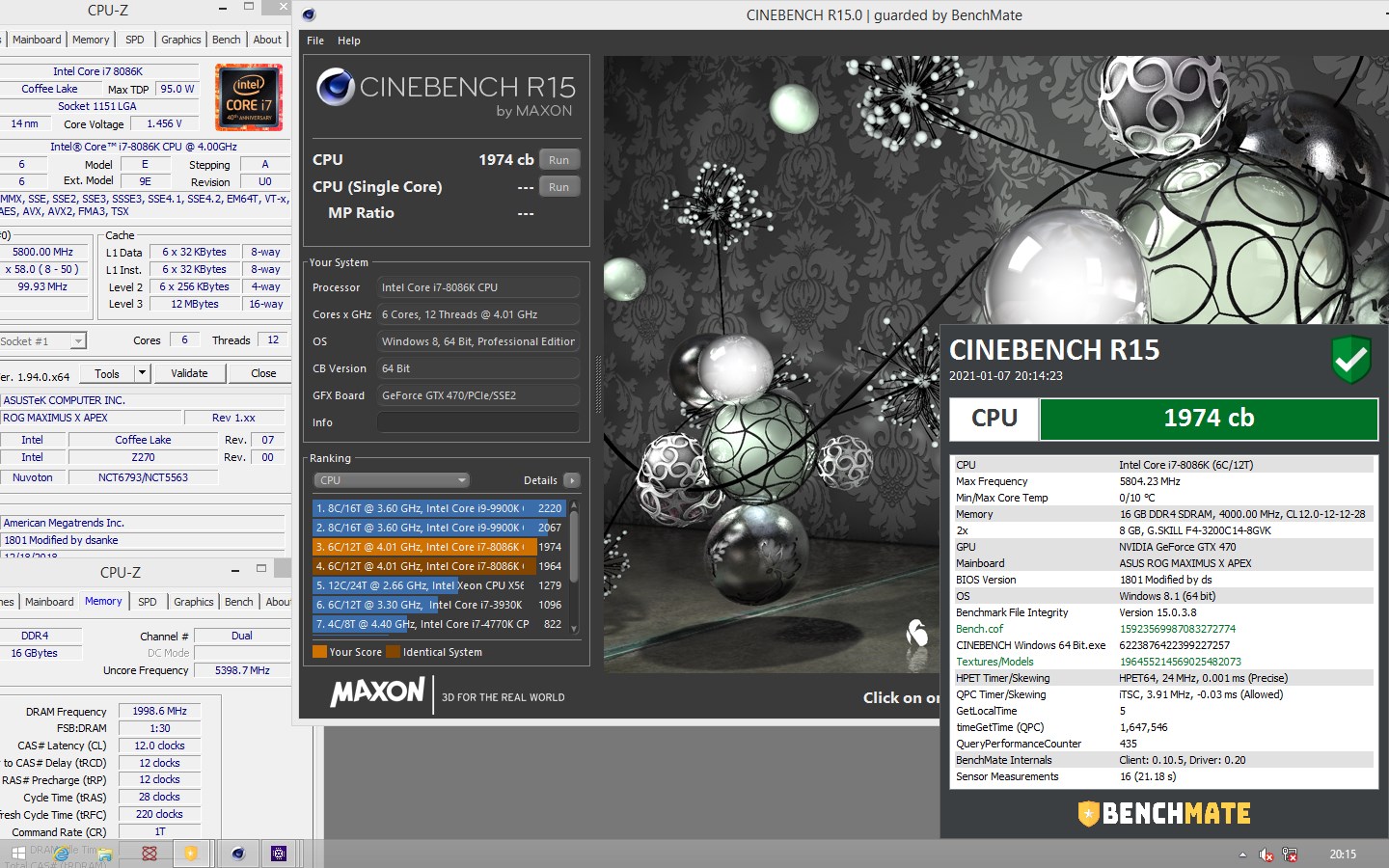Open File Explorer from the taskbar
The image size is (1389, 868).
[105, 854]
